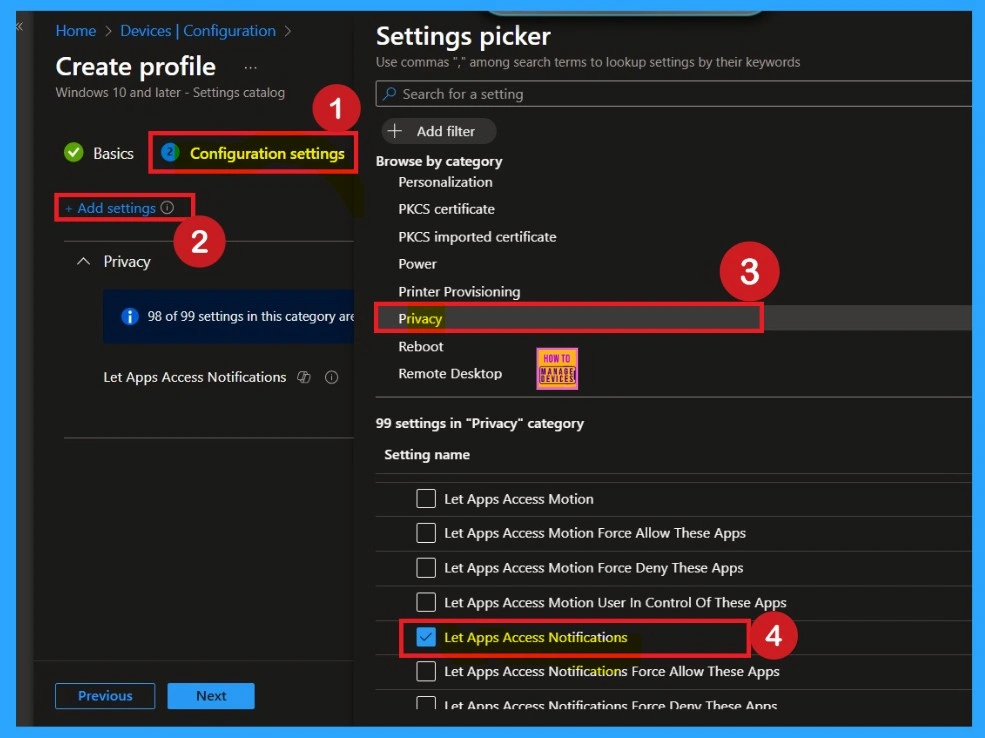Image resolution: width=985 pixels, height=738 pixels.
Task: Go to the Basics step tab
Action: point(112,153)
